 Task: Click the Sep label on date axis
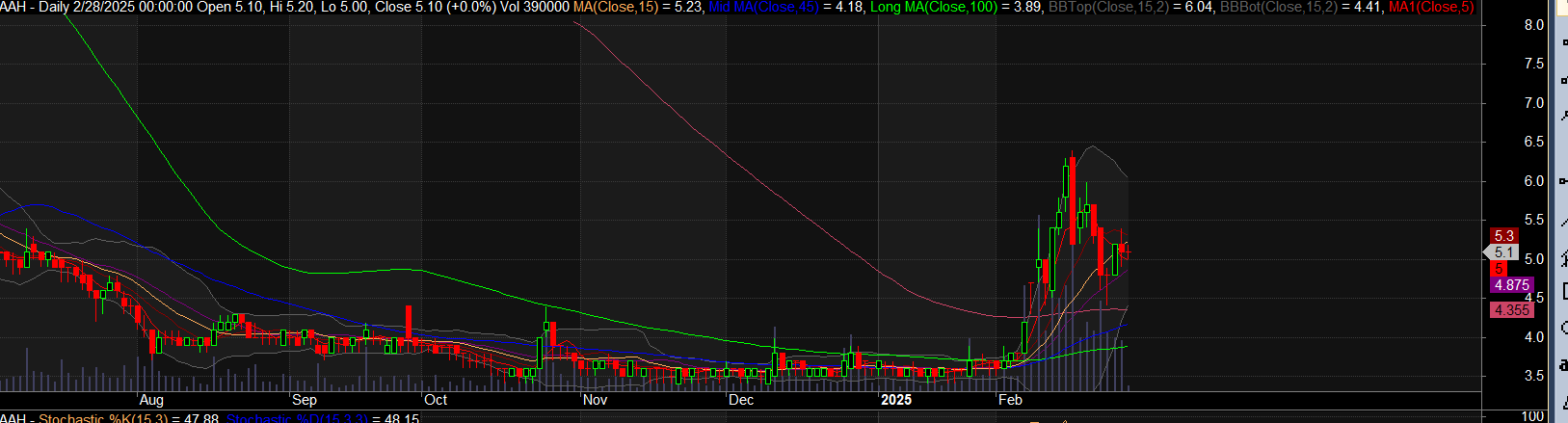pos(304,400)
